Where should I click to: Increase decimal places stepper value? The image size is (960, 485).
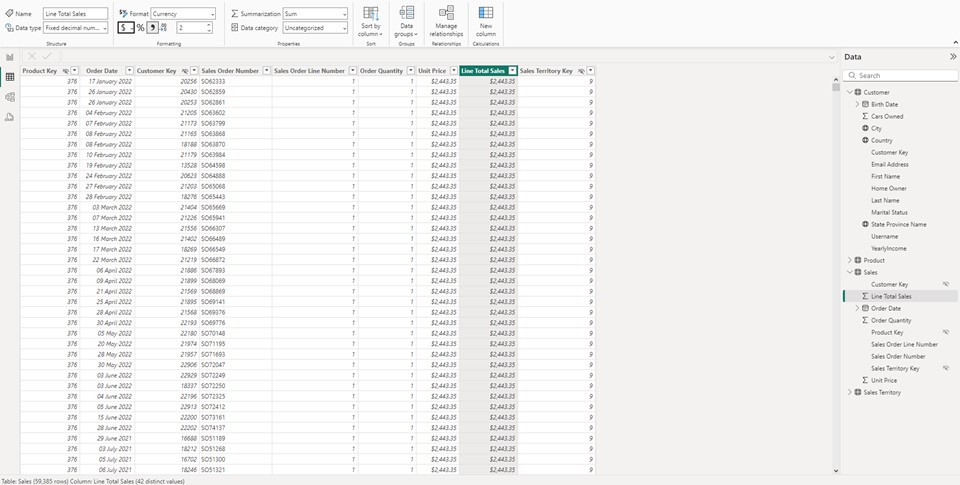point(209,25)
